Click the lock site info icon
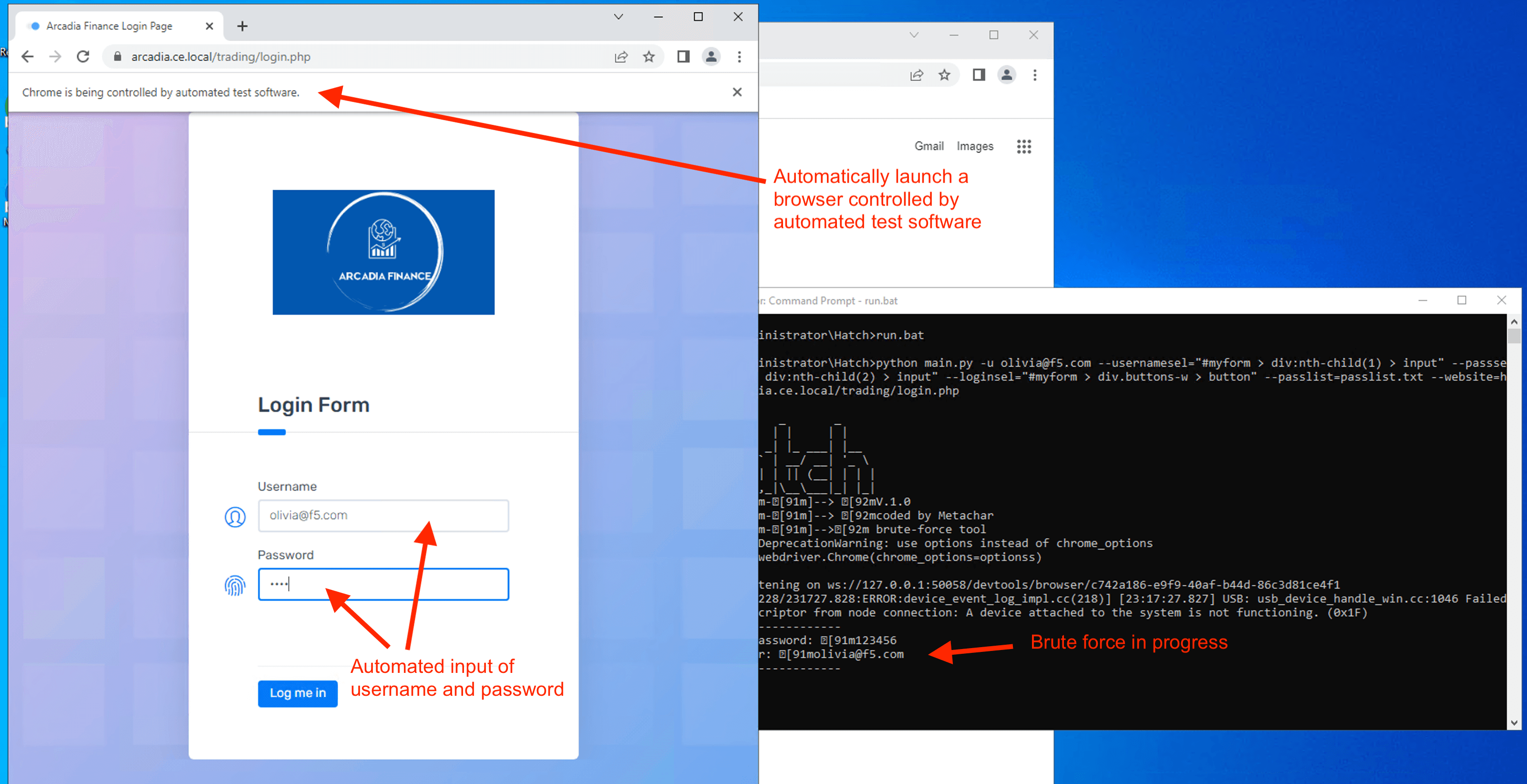This screenshot has width=1527, height=784. (x=117, y=57)
